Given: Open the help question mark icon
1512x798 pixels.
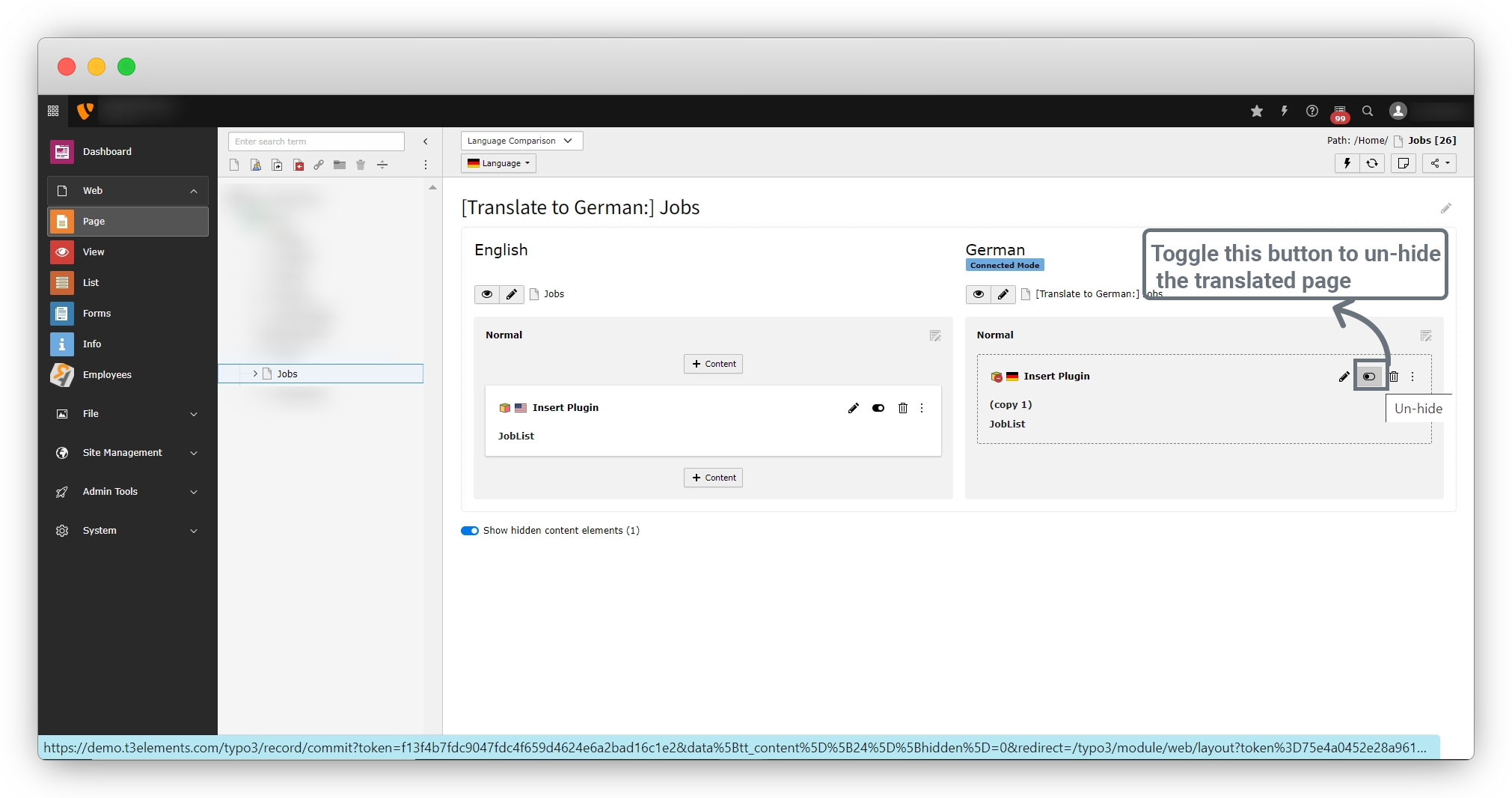Looking at the screenshot, I should pyautogui.click(x=1311, y=112).
